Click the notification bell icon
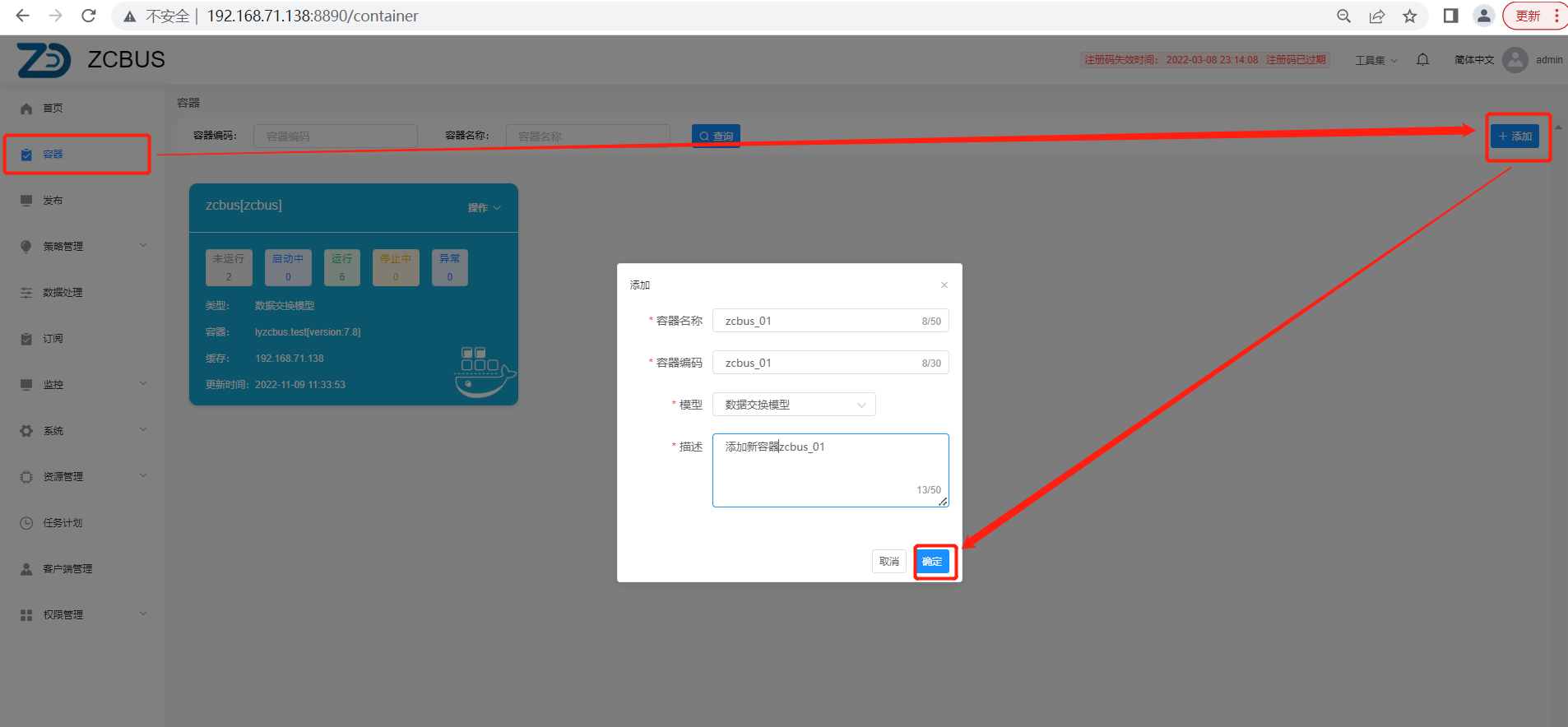1568x727 pixels. point(1422,59)
